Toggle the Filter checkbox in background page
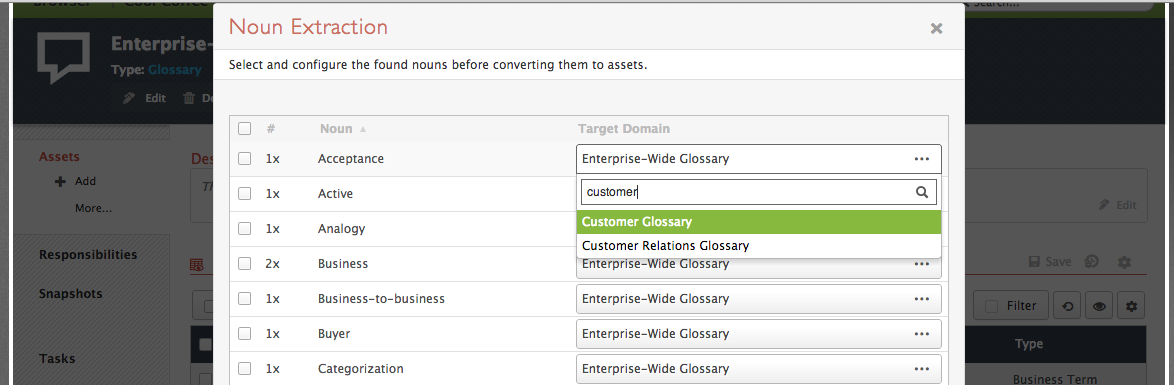Screen dimensions: 1174x385 tap(991, 306)
